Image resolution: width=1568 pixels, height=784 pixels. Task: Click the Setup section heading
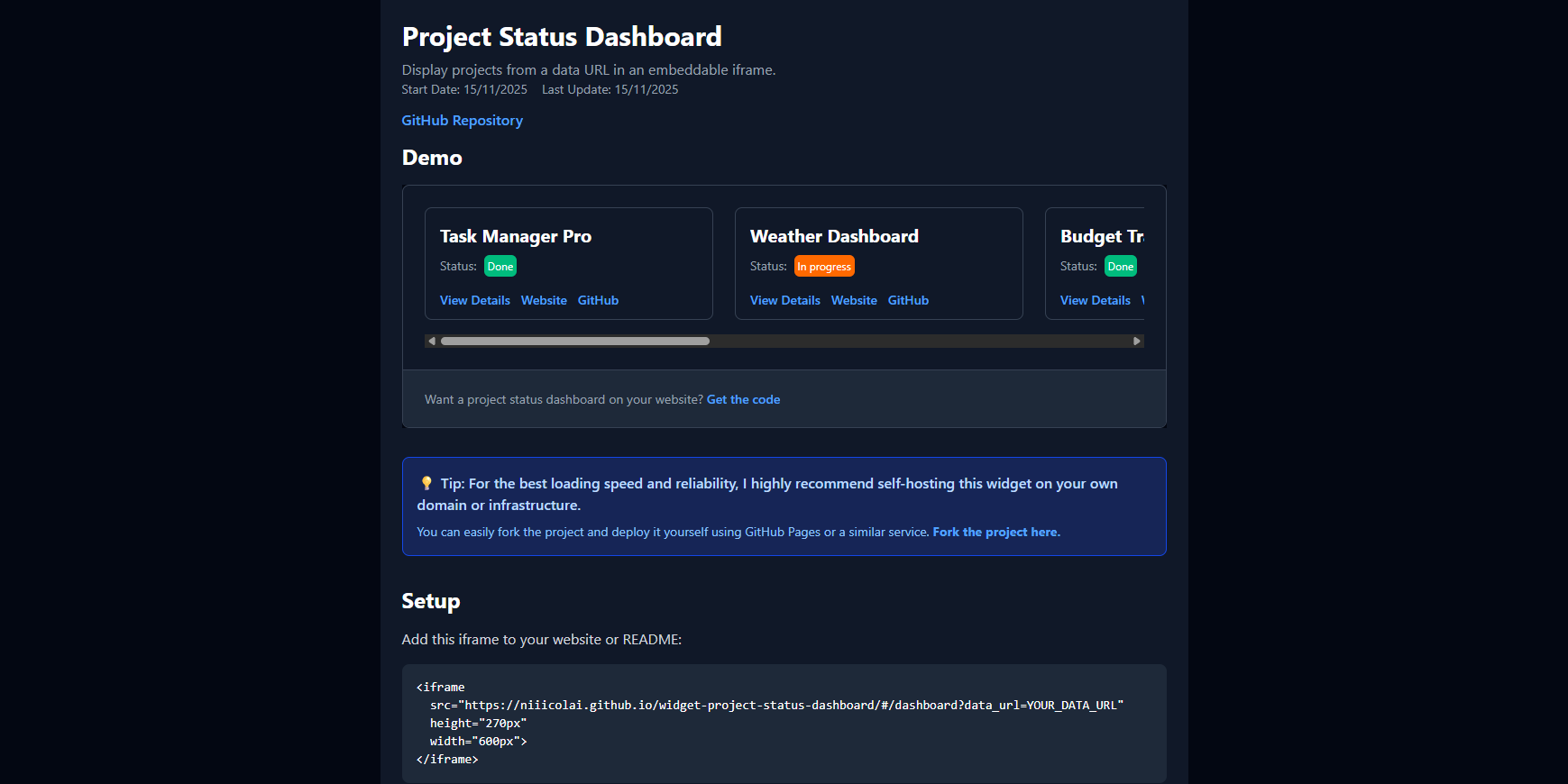pos(431,601)
